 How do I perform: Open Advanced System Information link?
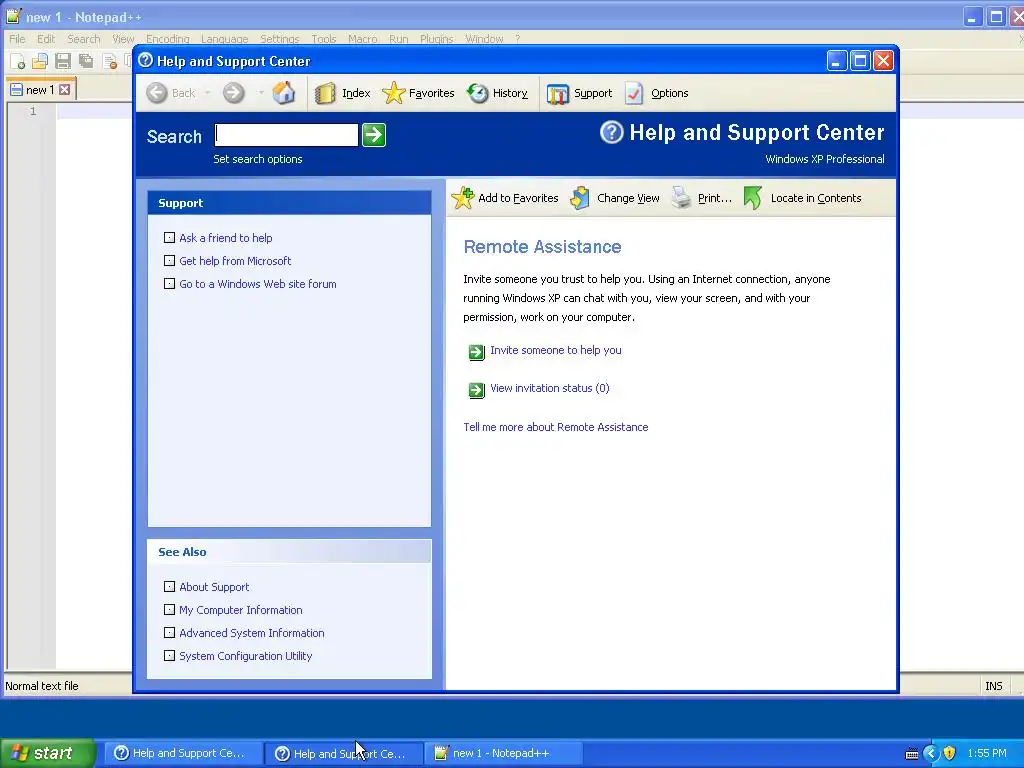click(x=251, y=633)
